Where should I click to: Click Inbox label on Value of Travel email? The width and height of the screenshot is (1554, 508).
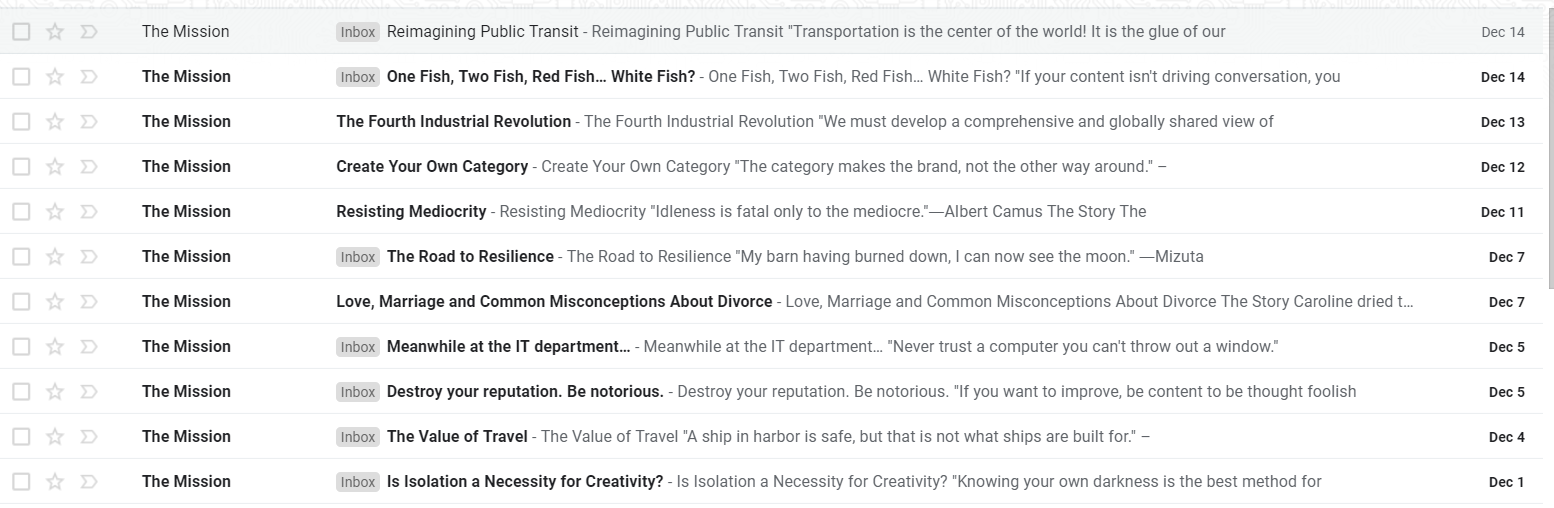tap(357, 437)
